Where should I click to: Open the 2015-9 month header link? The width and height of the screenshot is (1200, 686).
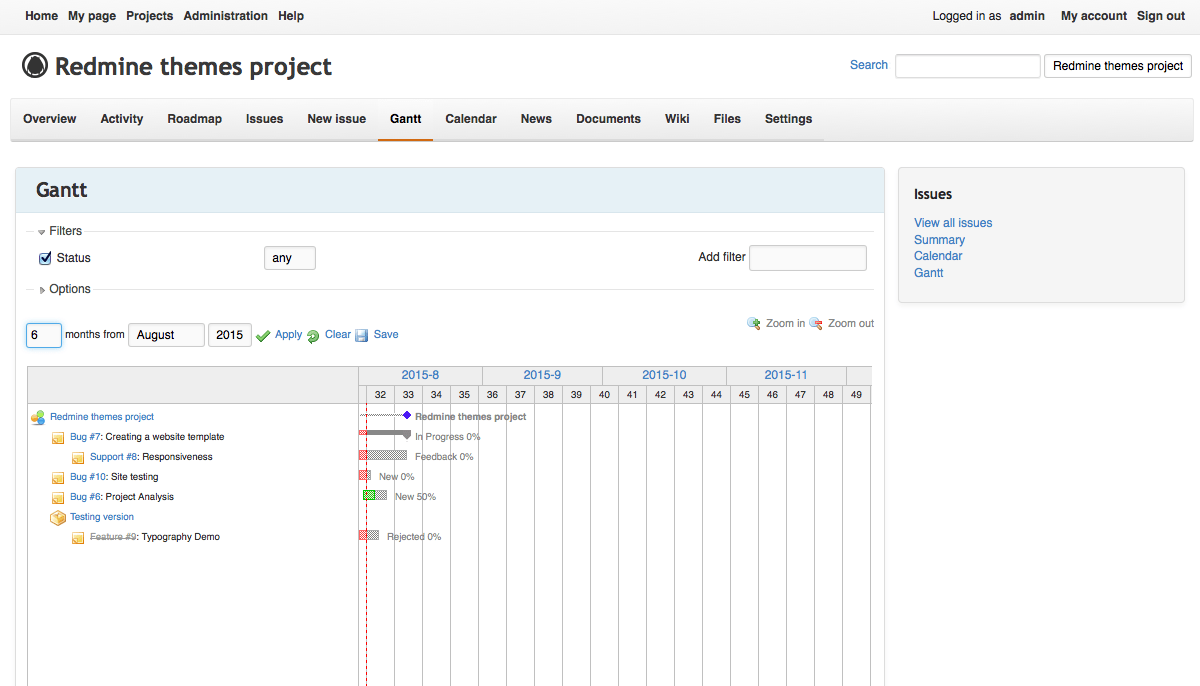pyautogui.click(x=542, y=375)
